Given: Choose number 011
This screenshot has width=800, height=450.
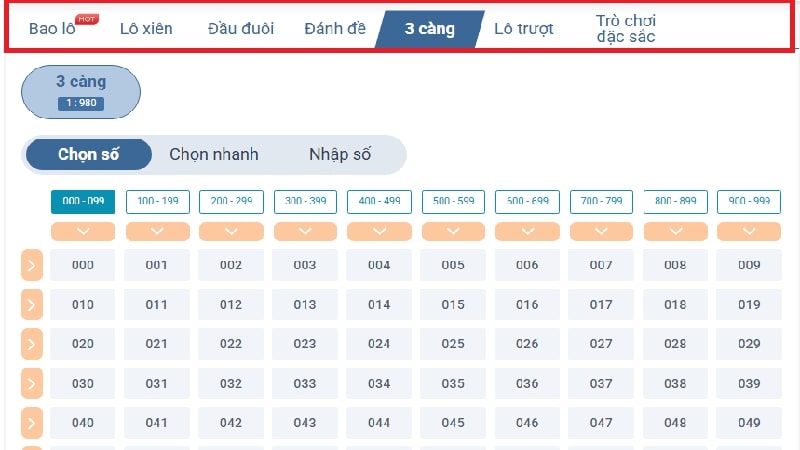Looking at the screenshot, I should click(157, 305).
